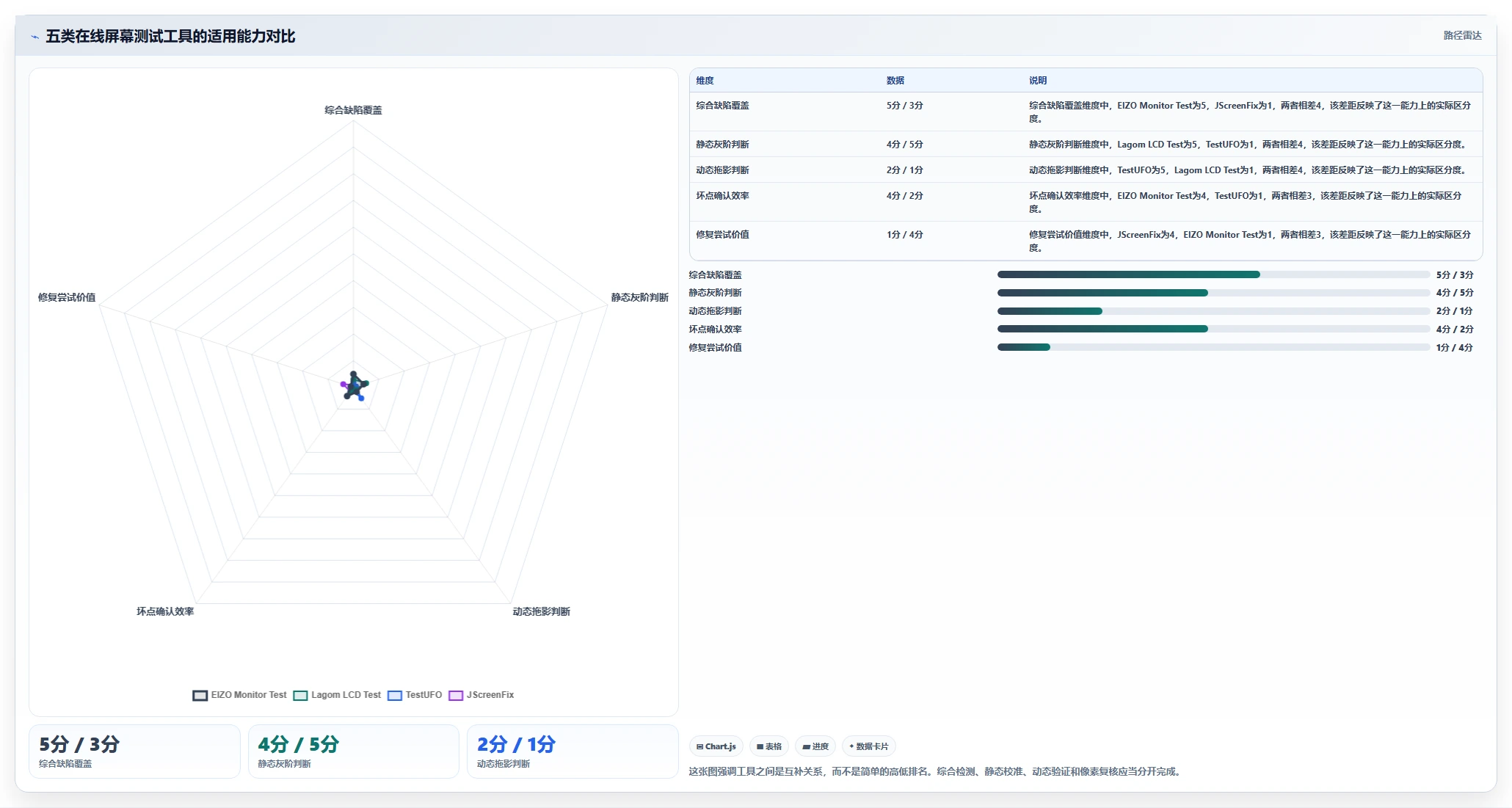Click the footer note starting 这张图强调工具之间是互补关系
Image resolution: width=1512 pixels, height=808 pixels.
point(936,771)
